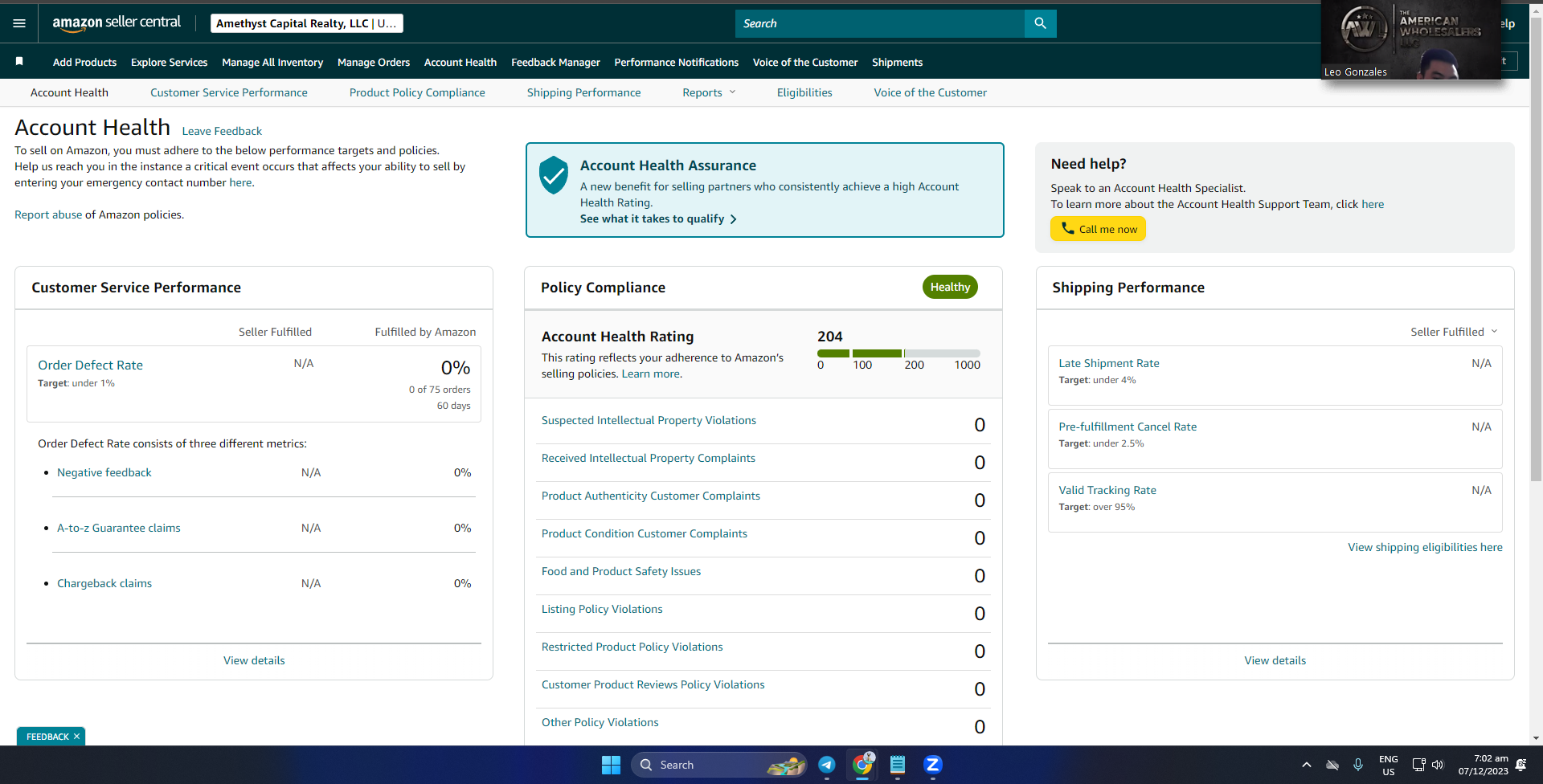The height and width of the screenshot is (784, 1543).
Task: Open Listing Policy Violations
Action: [602, 609]
